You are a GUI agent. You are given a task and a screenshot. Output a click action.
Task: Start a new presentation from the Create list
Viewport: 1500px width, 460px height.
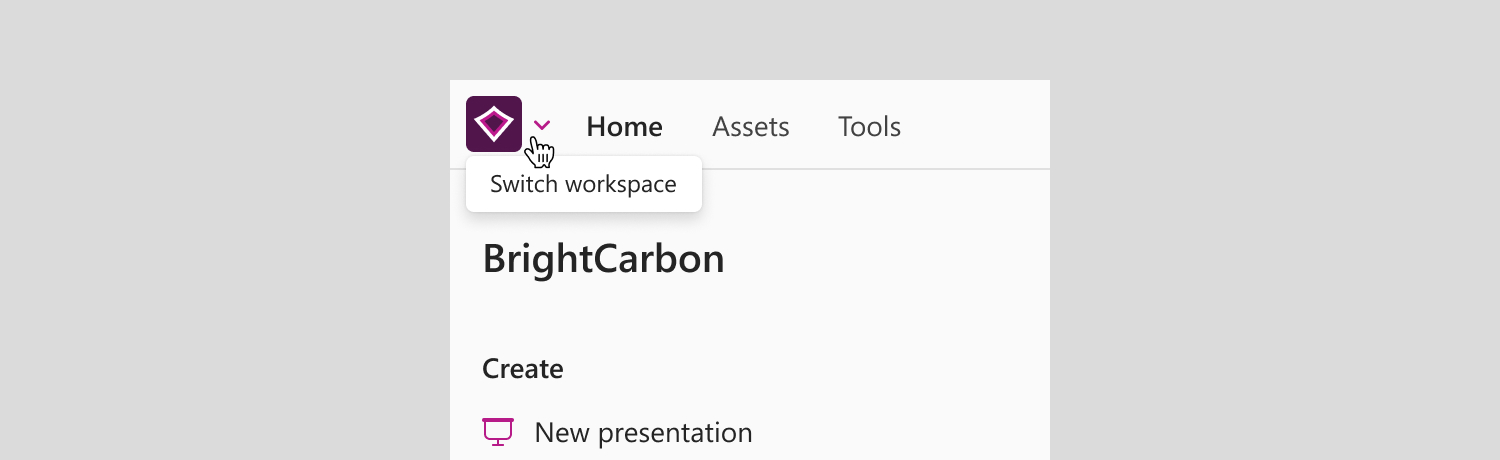pyautogui.click(x=617, y=433)
